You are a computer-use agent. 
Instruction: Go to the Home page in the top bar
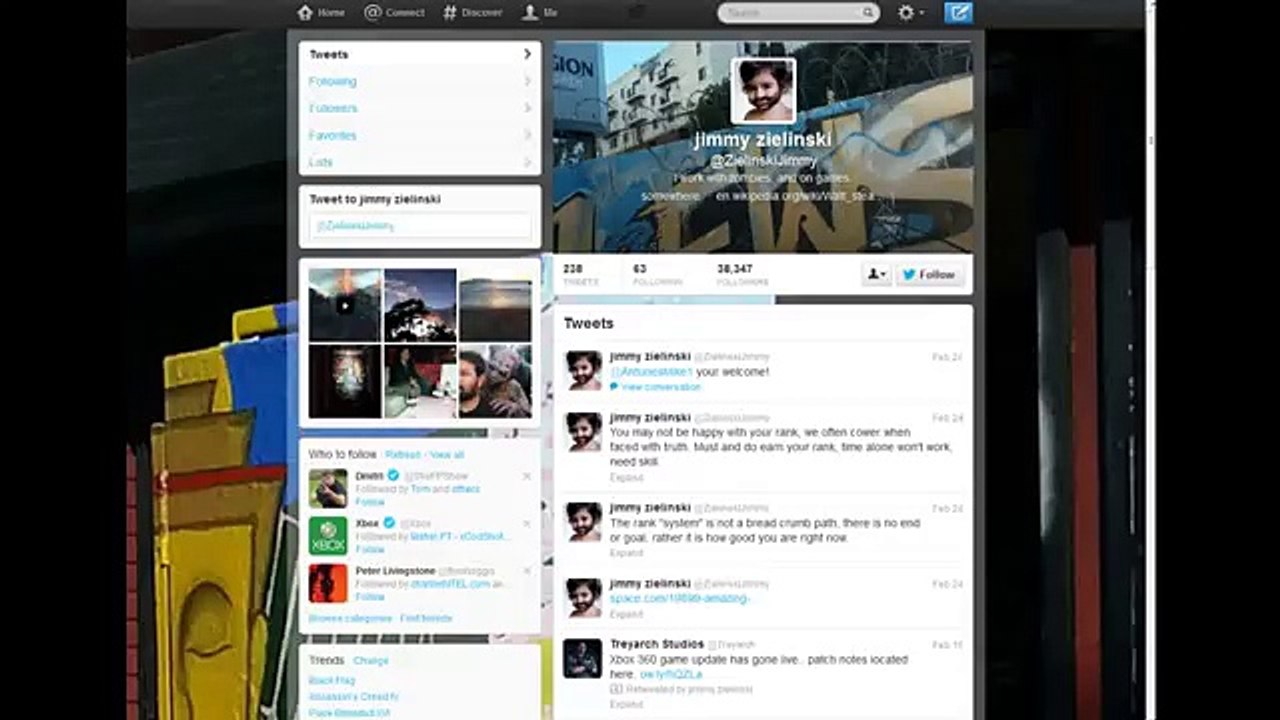(321, 13)
